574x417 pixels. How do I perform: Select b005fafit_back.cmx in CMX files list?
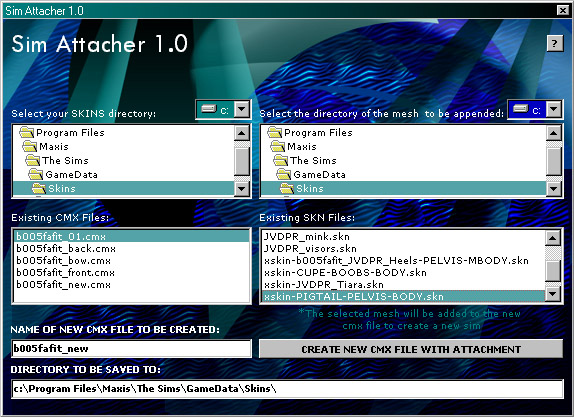click(66, 249)
